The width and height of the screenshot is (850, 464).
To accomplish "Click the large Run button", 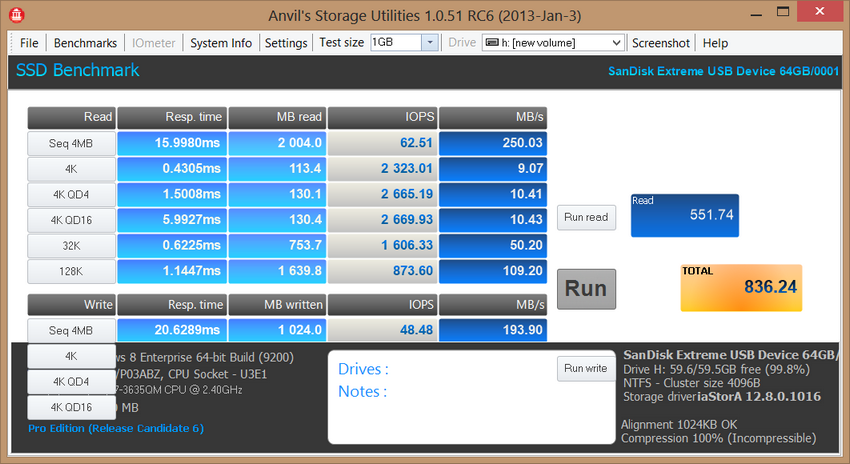I will tap(586, 289).
